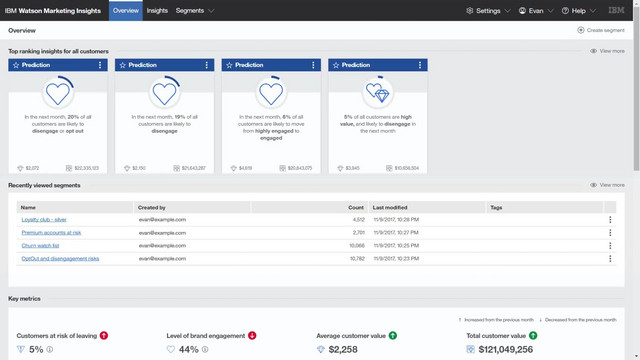The height and width of the screenshot is (360, 640).
Task: Open the Premium accounts at risk segment
Action: [x=51, y=233]
